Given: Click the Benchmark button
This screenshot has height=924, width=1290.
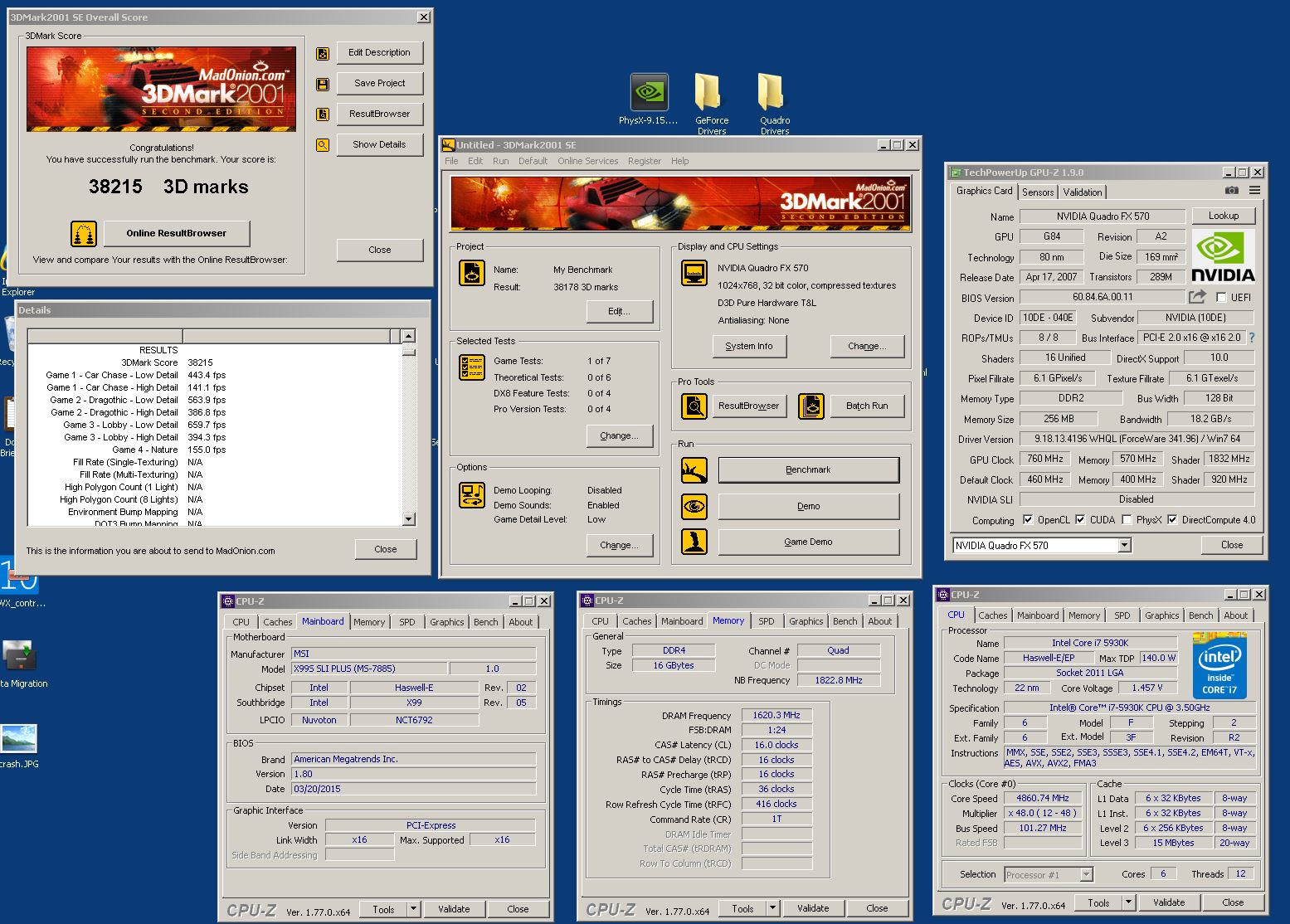Looking at the screenshot, I should tap(809, 470).
